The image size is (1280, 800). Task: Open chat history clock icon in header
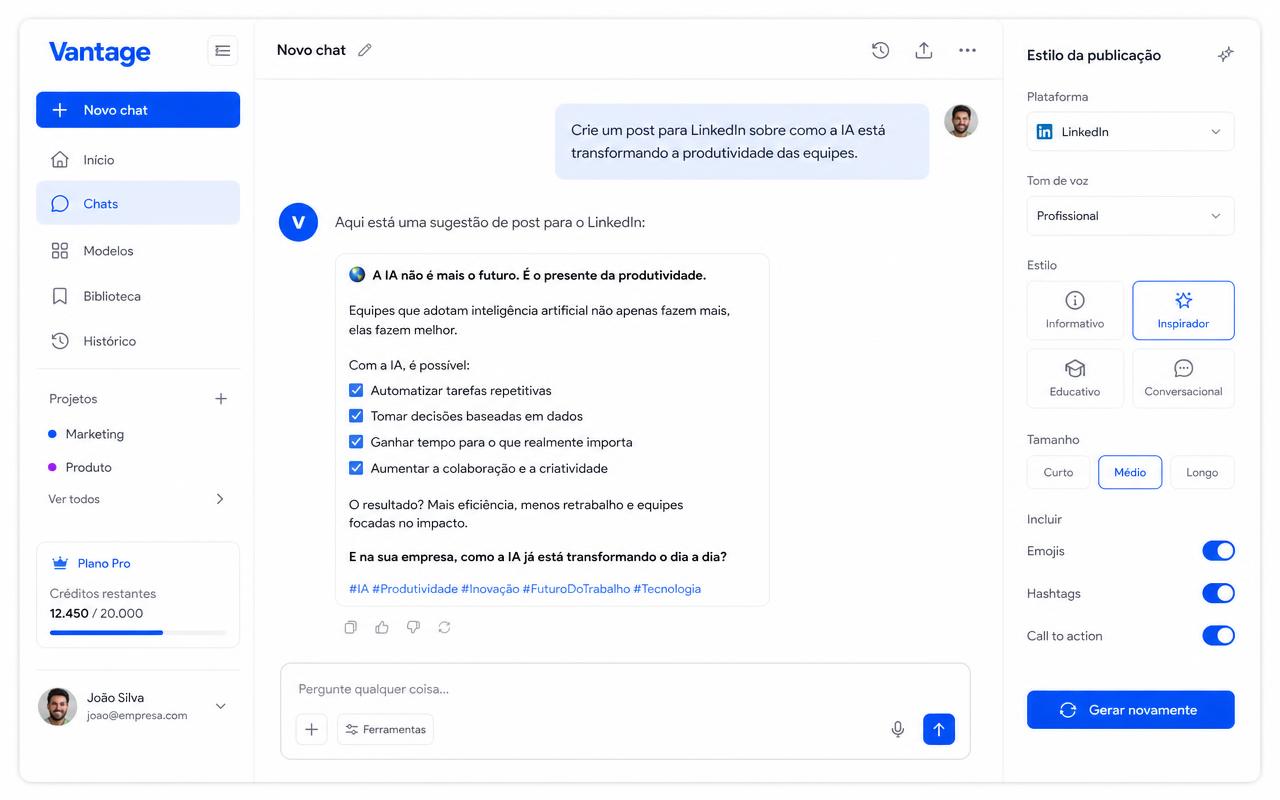click(880, 50)
